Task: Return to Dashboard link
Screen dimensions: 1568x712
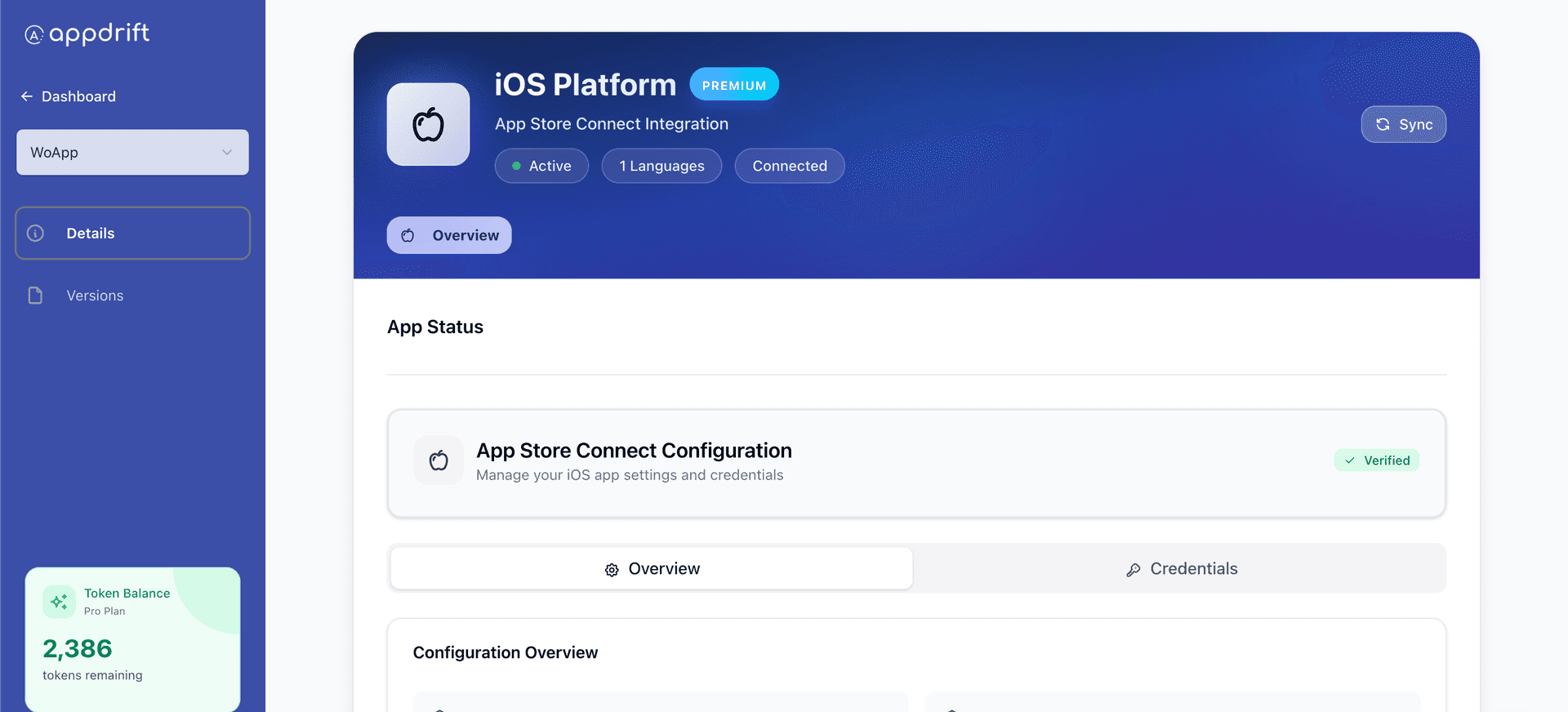Action: click(69, 96)
